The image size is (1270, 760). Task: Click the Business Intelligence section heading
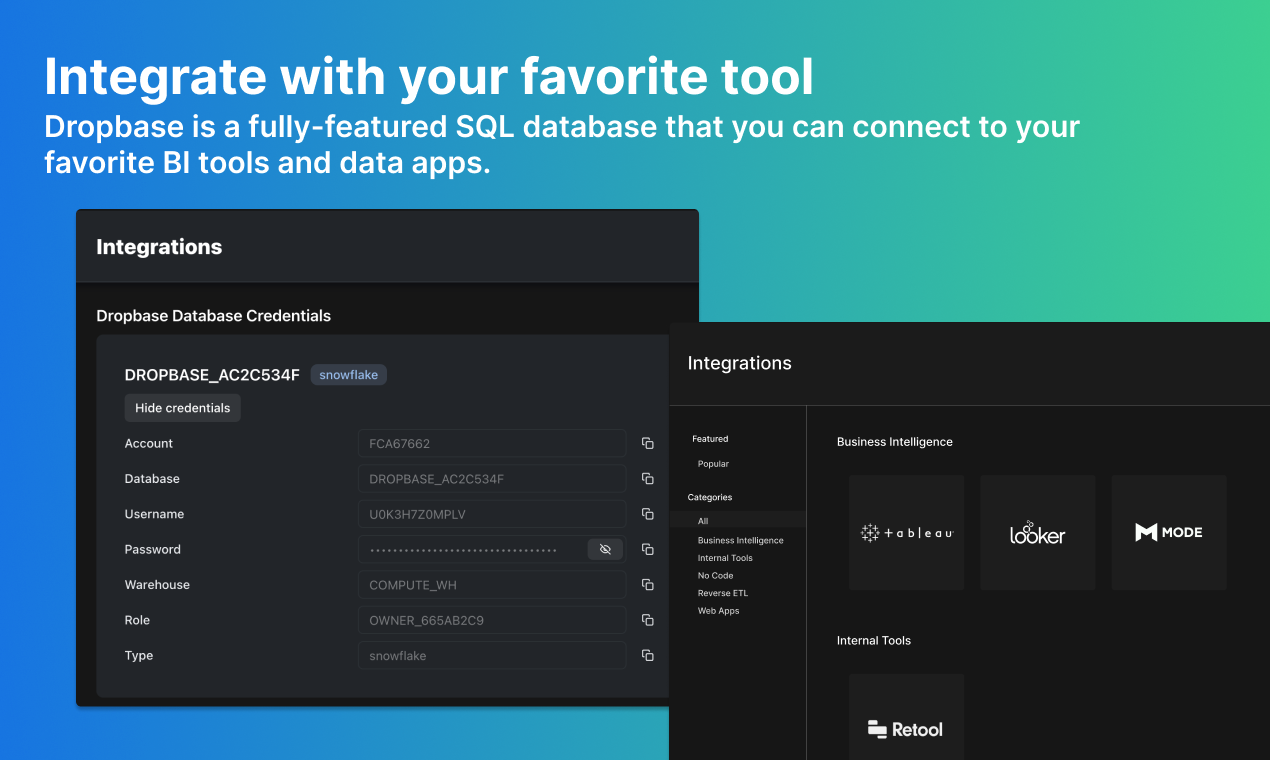coord(895,441)
